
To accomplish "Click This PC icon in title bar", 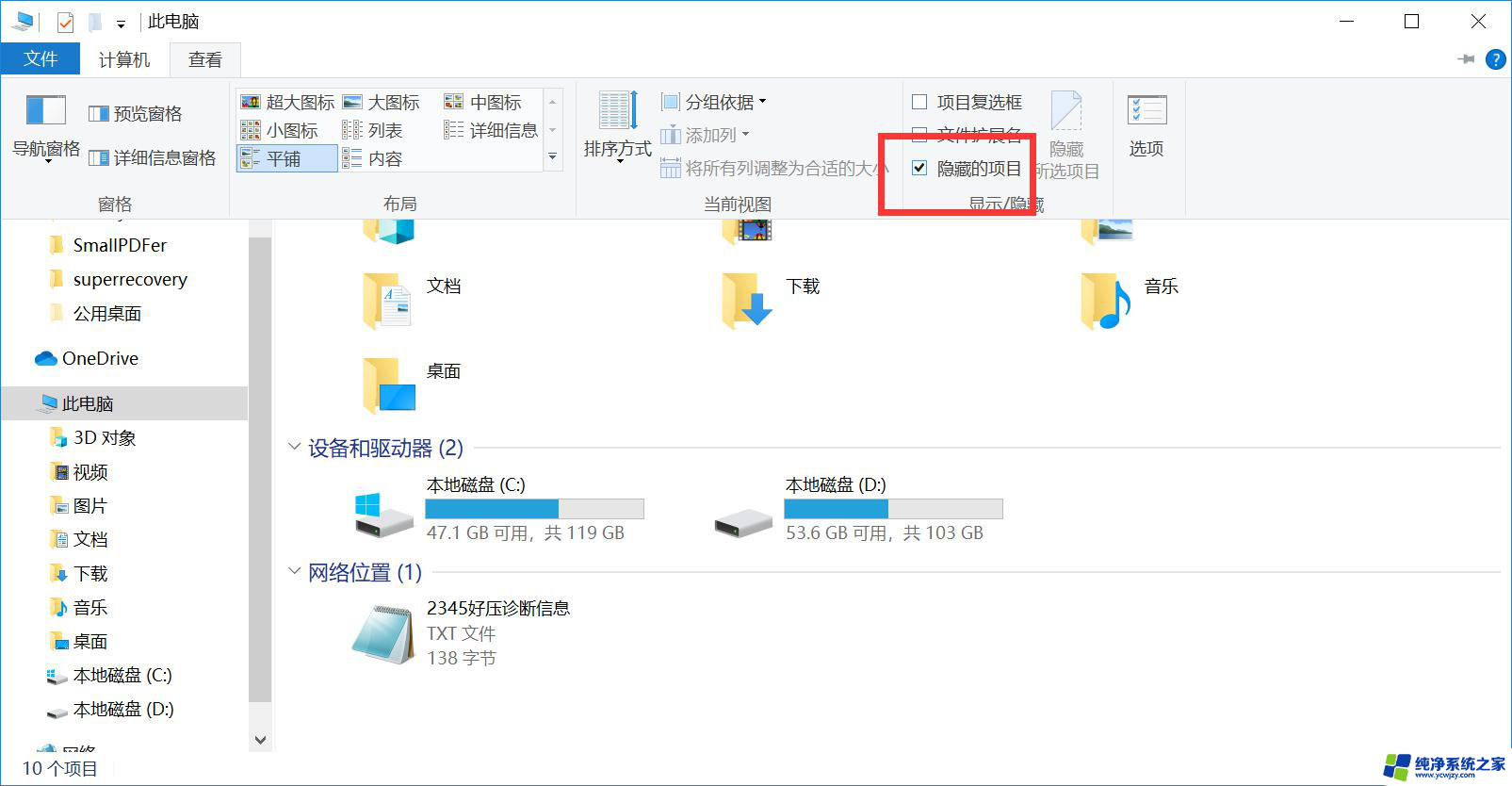I will coord(24,21).
